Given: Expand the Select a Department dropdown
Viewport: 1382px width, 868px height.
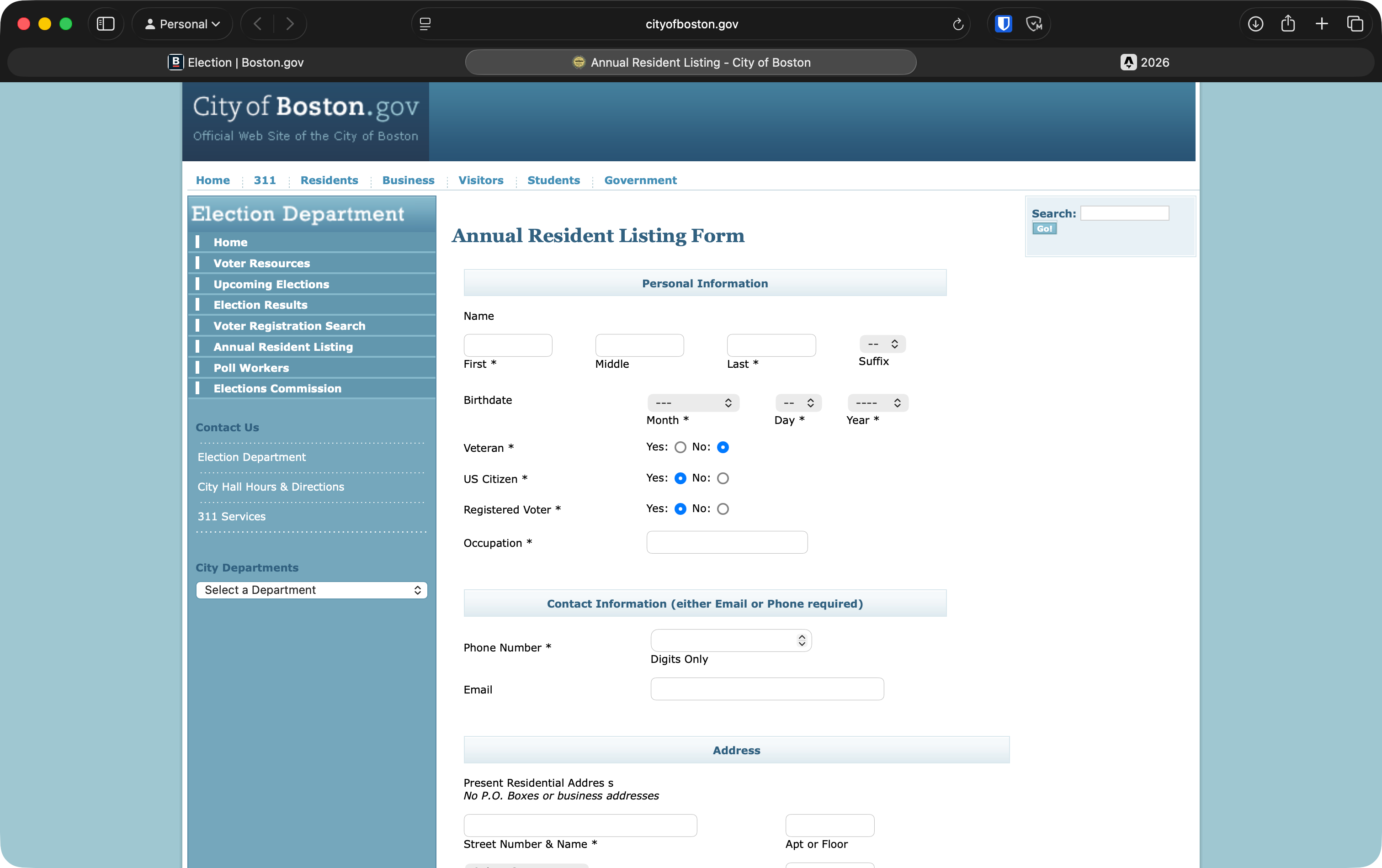Looking at the screenshot, I should [x=312, y=590].
